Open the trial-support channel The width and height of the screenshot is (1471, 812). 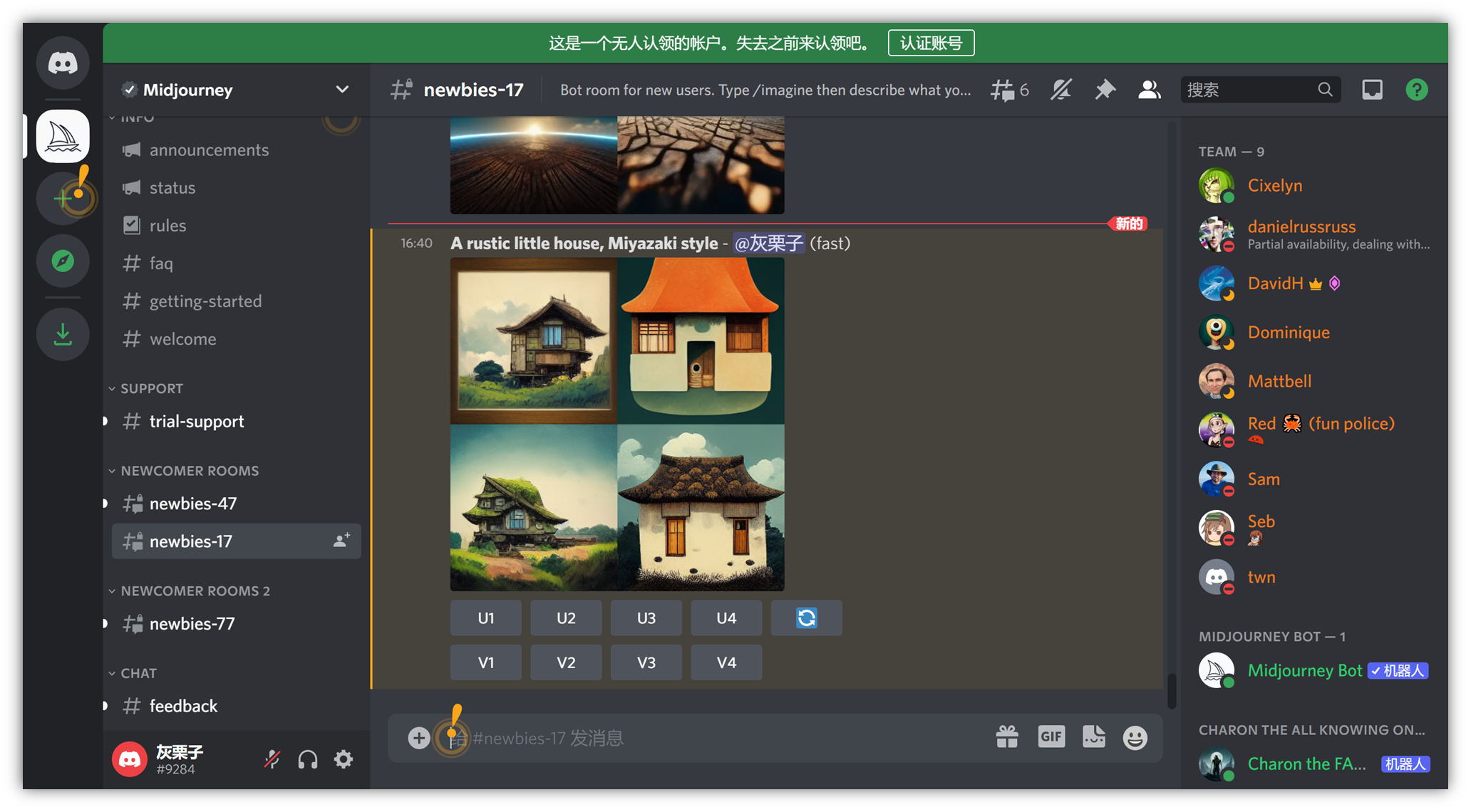196,421
